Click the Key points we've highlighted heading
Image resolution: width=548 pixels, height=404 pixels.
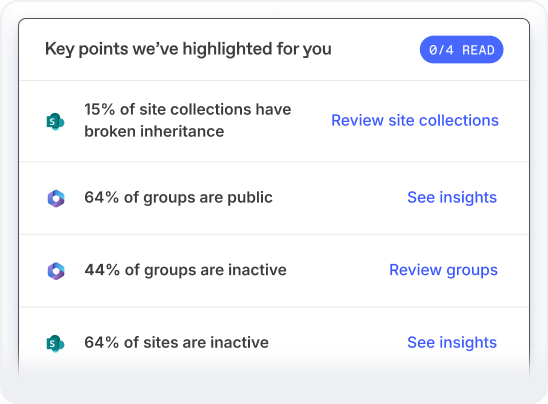[x=188, y=49]
